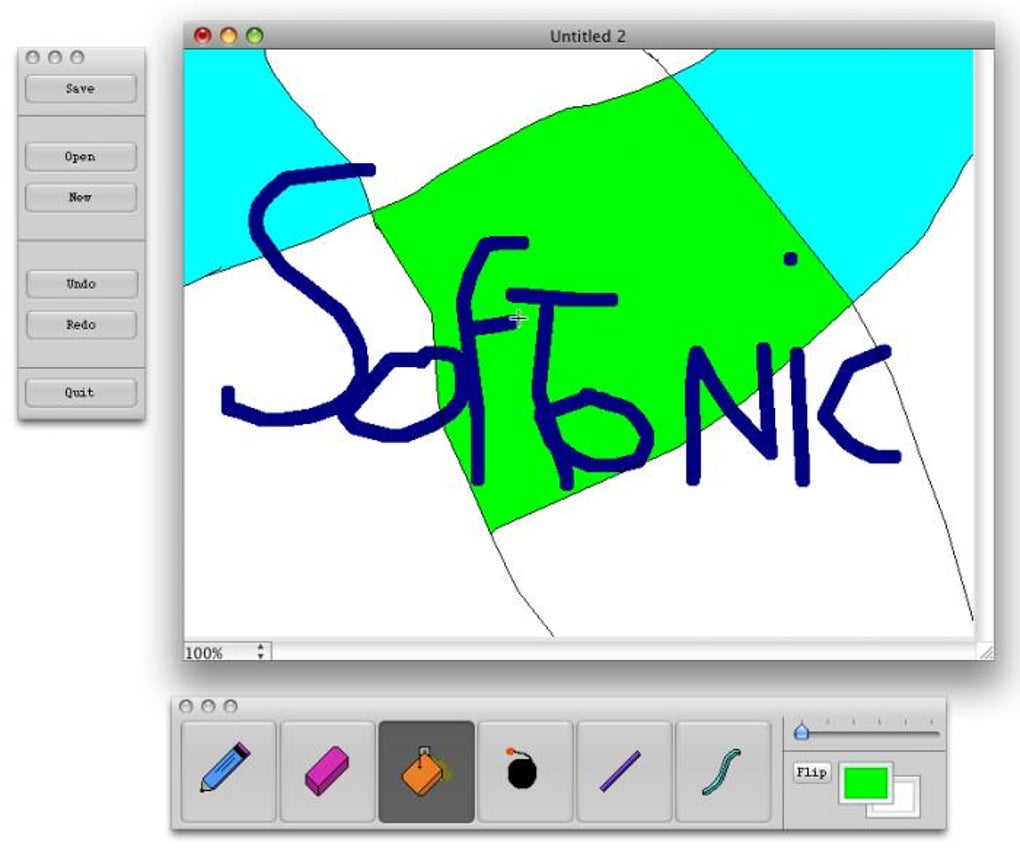Select the teal Curve brush tool
The width and height of the screenshot is (1020, 848).
pos(723,771)
